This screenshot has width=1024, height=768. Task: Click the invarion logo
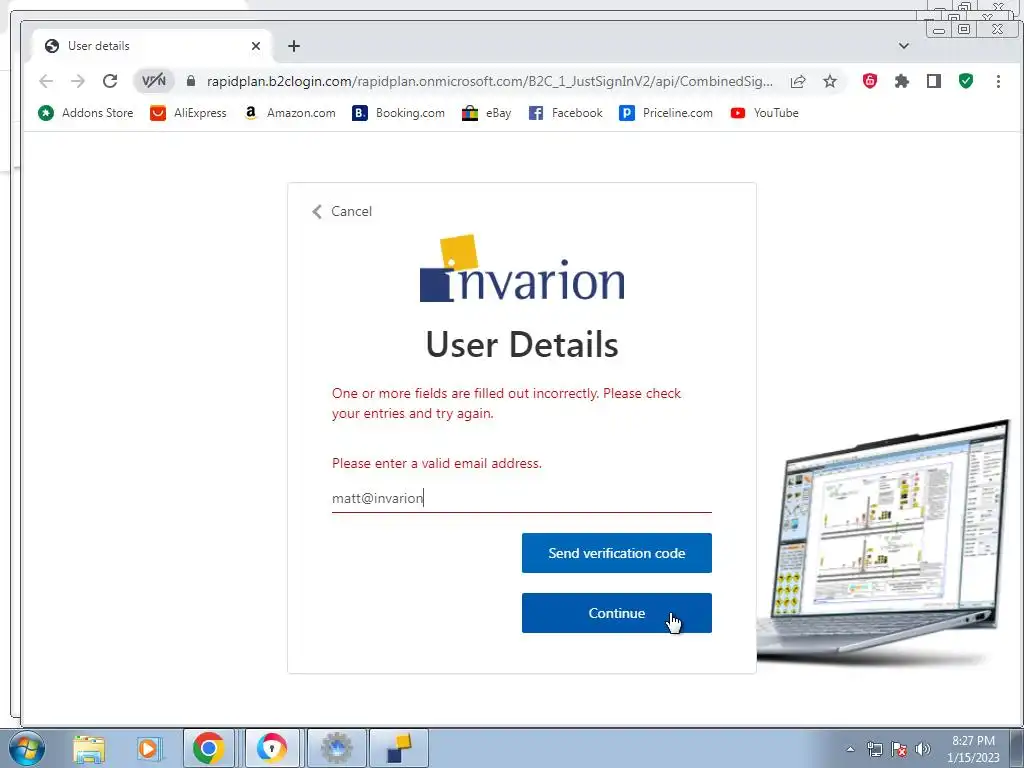(x=522, y=268)
